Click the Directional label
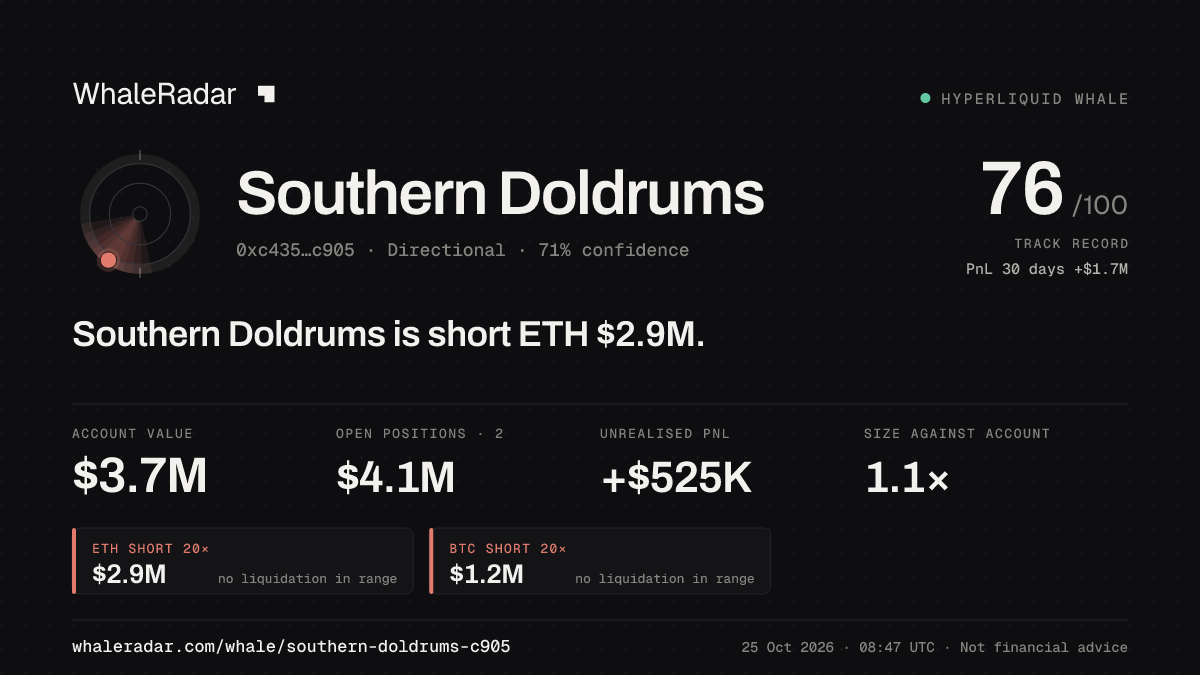This screenshot has height=675, width=1200. [446, 250]
